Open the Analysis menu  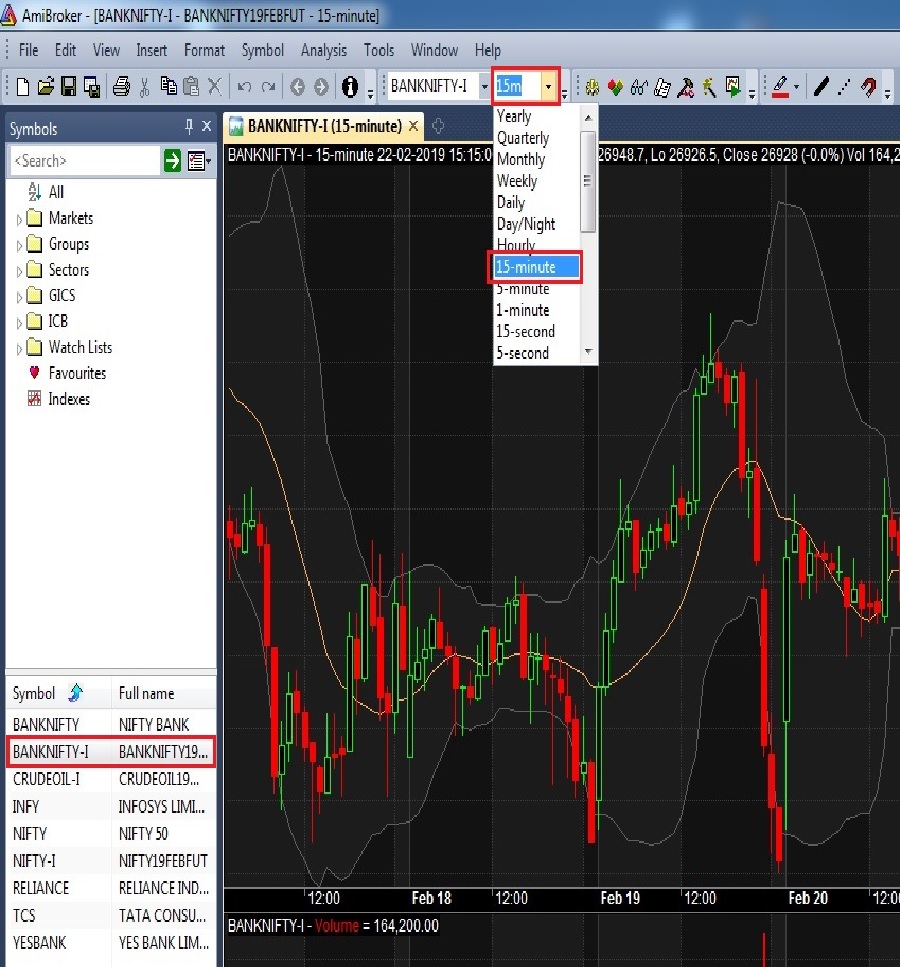pyautogui.click(x=324, y=50)
